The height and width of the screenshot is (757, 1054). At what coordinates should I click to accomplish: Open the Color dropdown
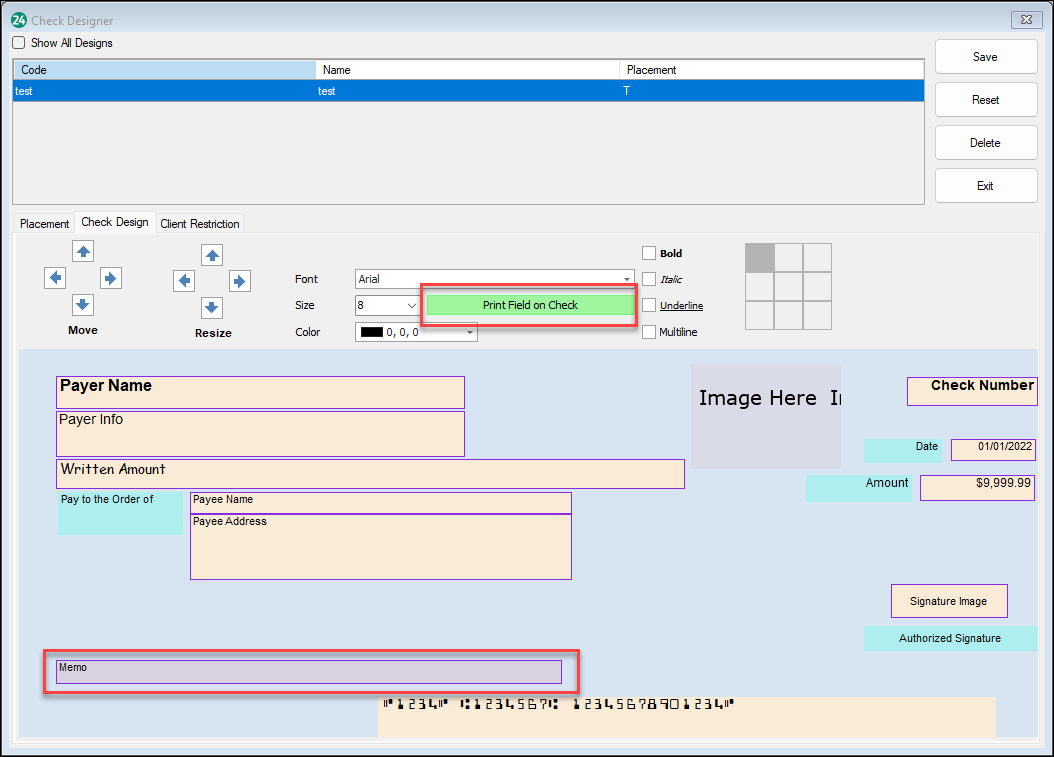[468, 331]
